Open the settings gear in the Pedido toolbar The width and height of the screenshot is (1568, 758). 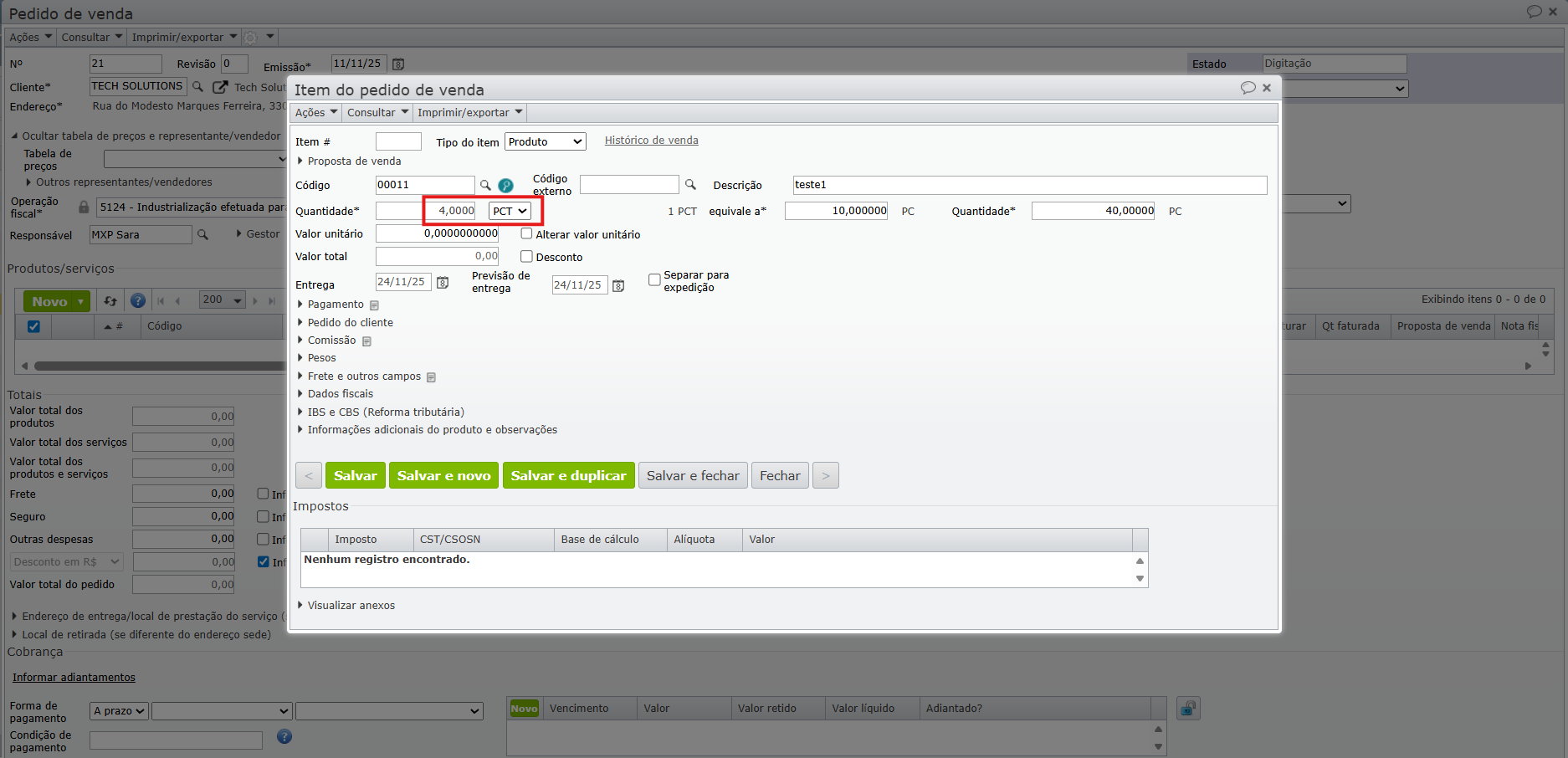point(250,38)
